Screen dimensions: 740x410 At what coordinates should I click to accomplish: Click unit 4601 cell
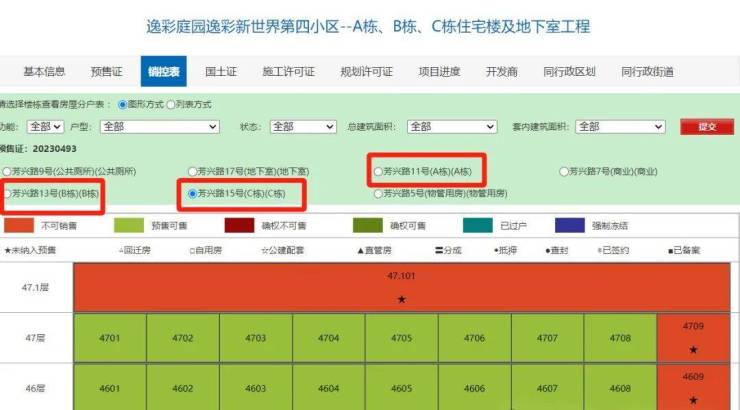(x=109, y=388)
